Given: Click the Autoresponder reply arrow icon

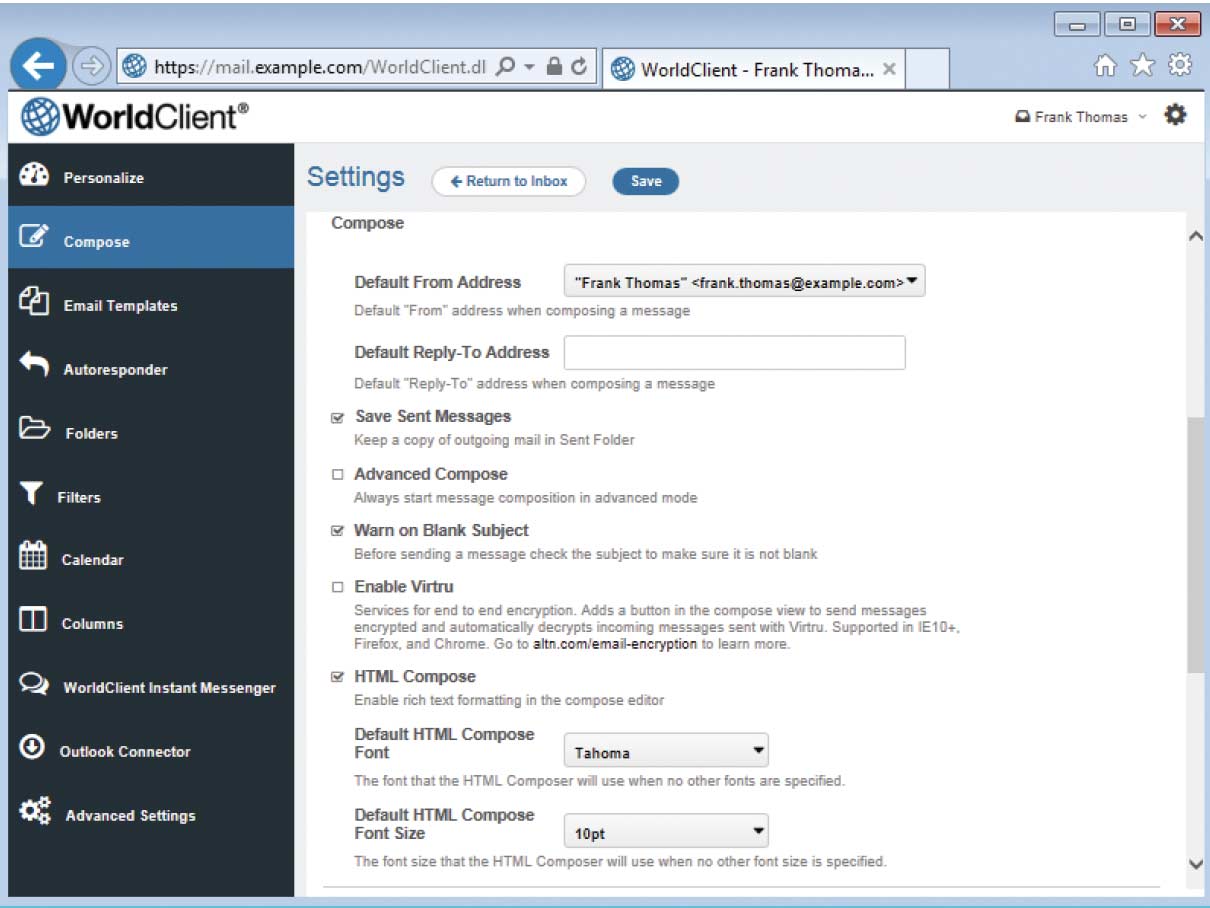Looking at the screenshot, I should coord(34,366).
